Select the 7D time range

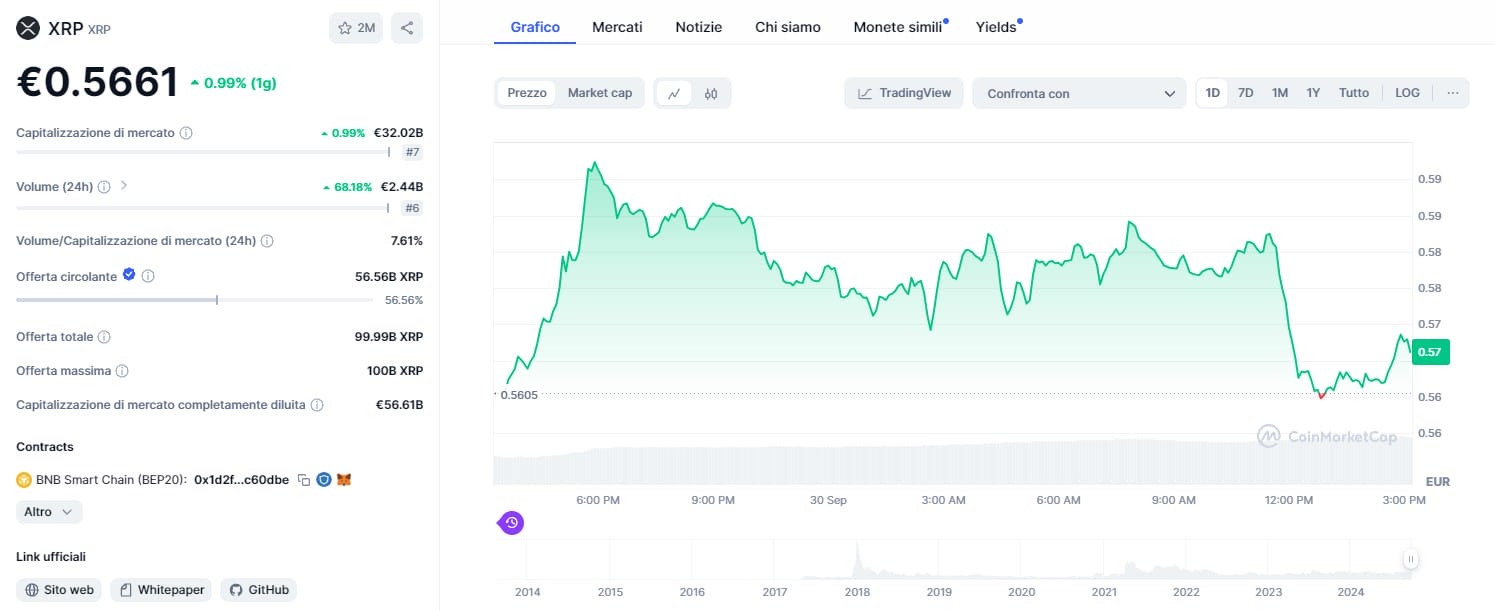point(1245,93)
